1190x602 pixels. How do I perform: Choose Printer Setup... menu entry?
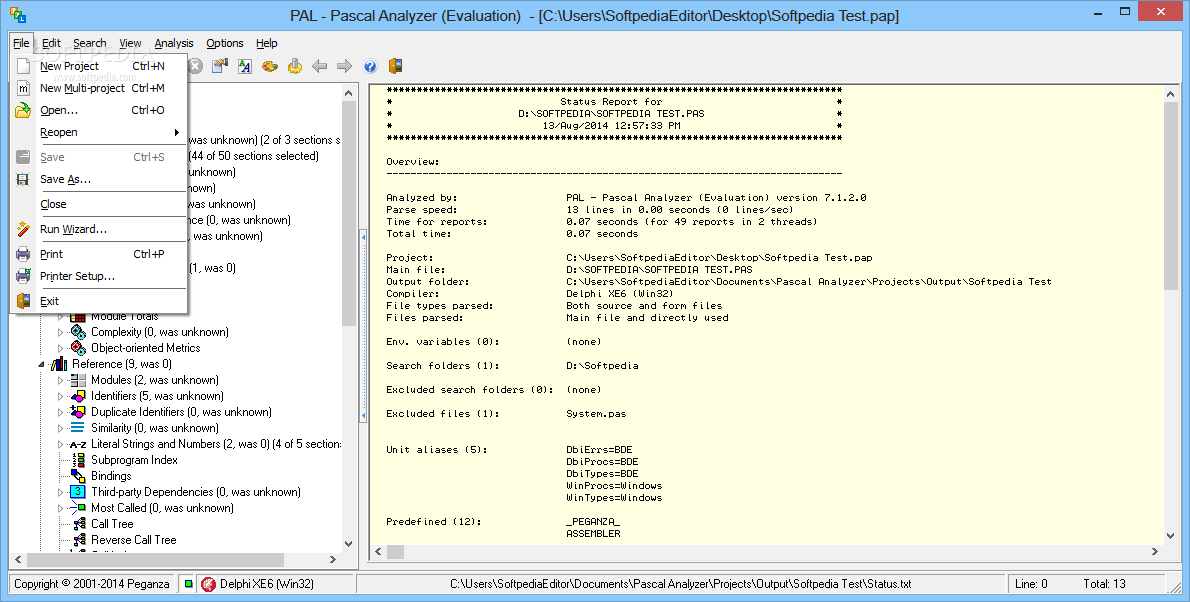click(99, 276)
